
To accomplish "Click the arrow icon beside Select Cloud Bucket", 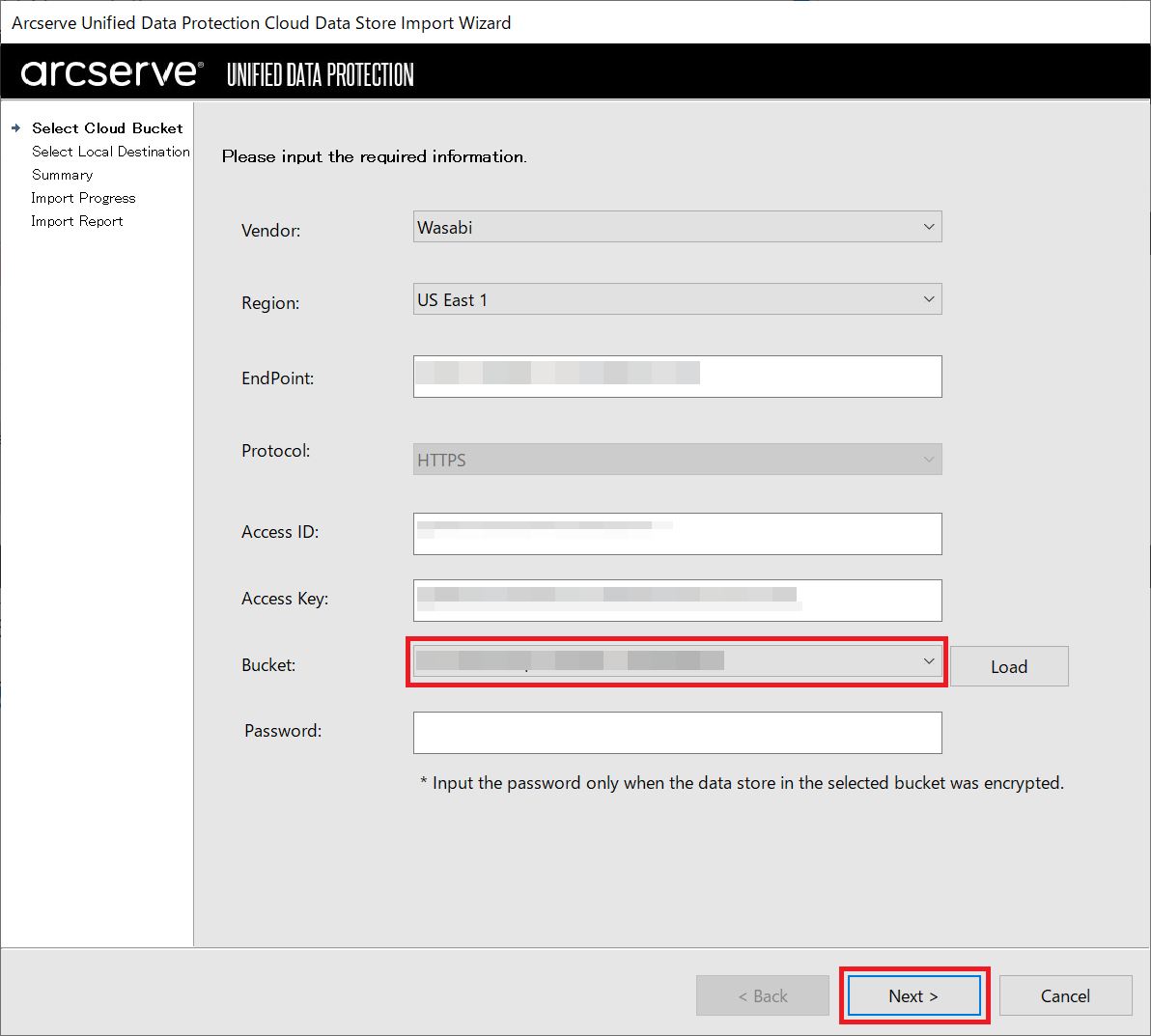I will click(15, 127).
